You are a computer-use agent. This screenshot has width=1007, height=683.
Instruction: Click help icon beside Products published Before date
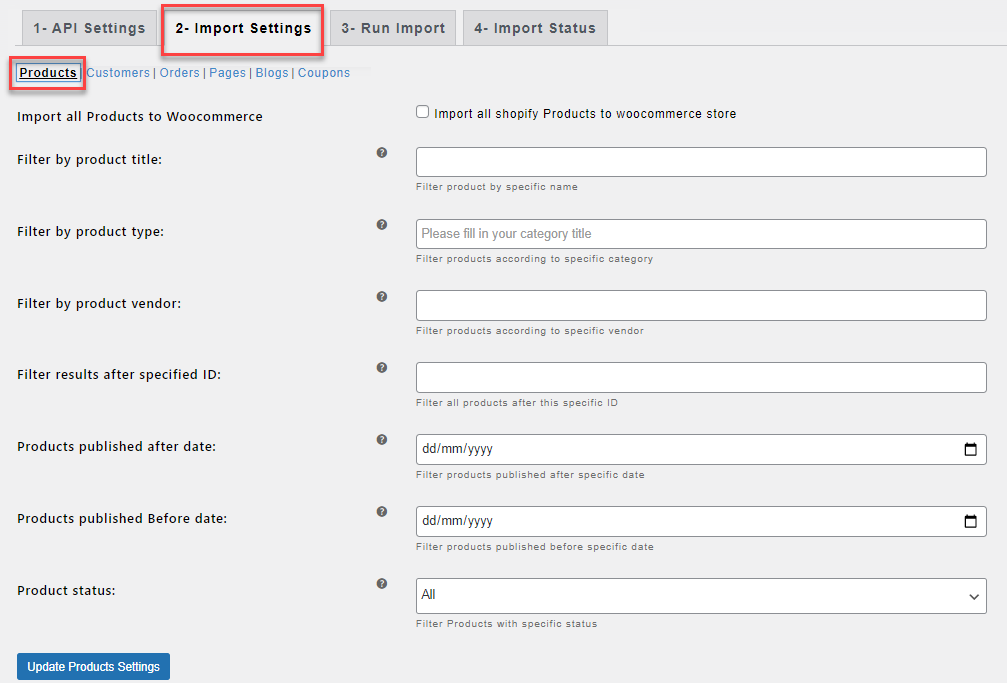pos(382,512)
